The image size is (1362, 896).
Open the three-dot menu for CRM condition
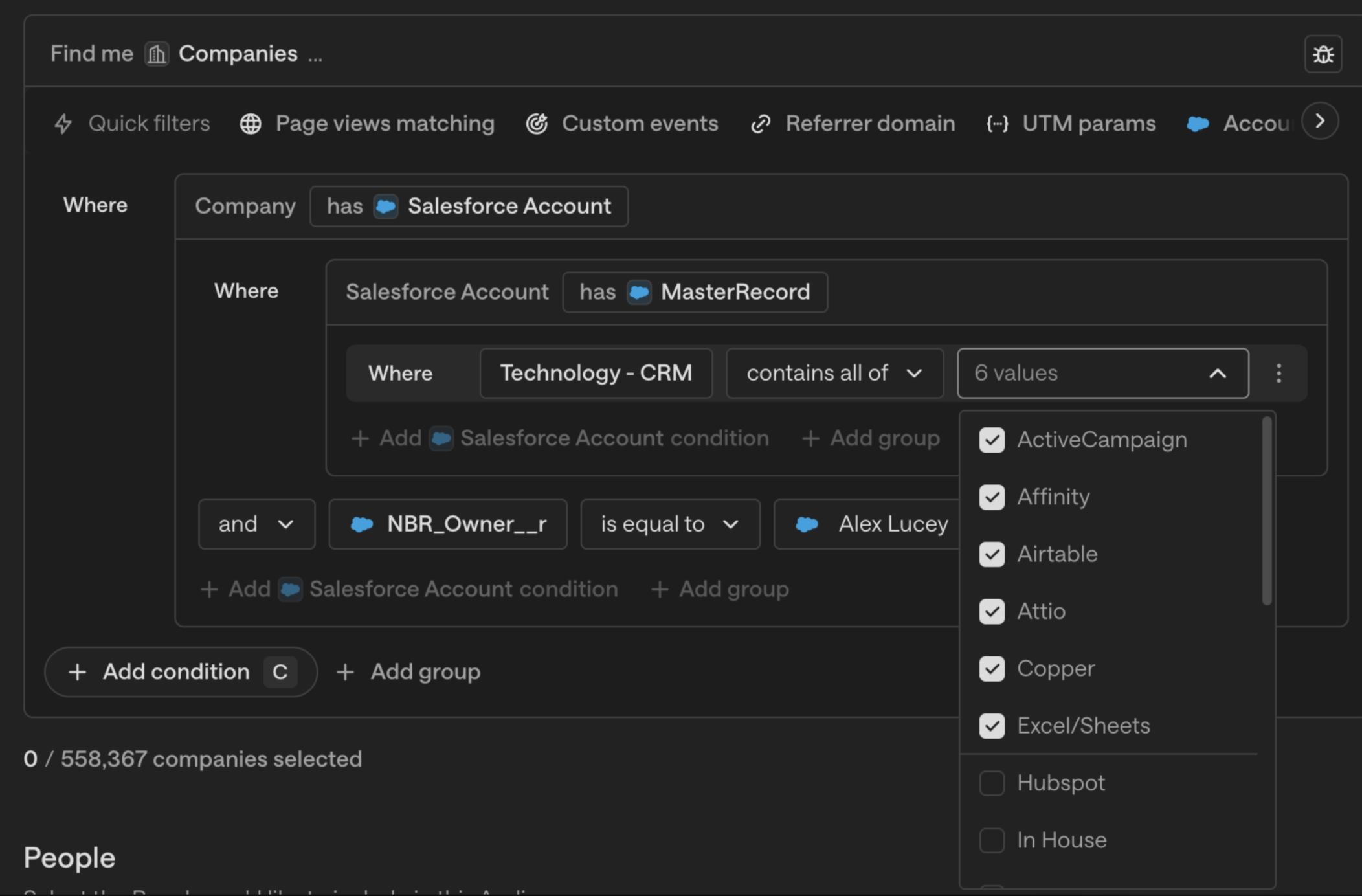coord(1278,374)
